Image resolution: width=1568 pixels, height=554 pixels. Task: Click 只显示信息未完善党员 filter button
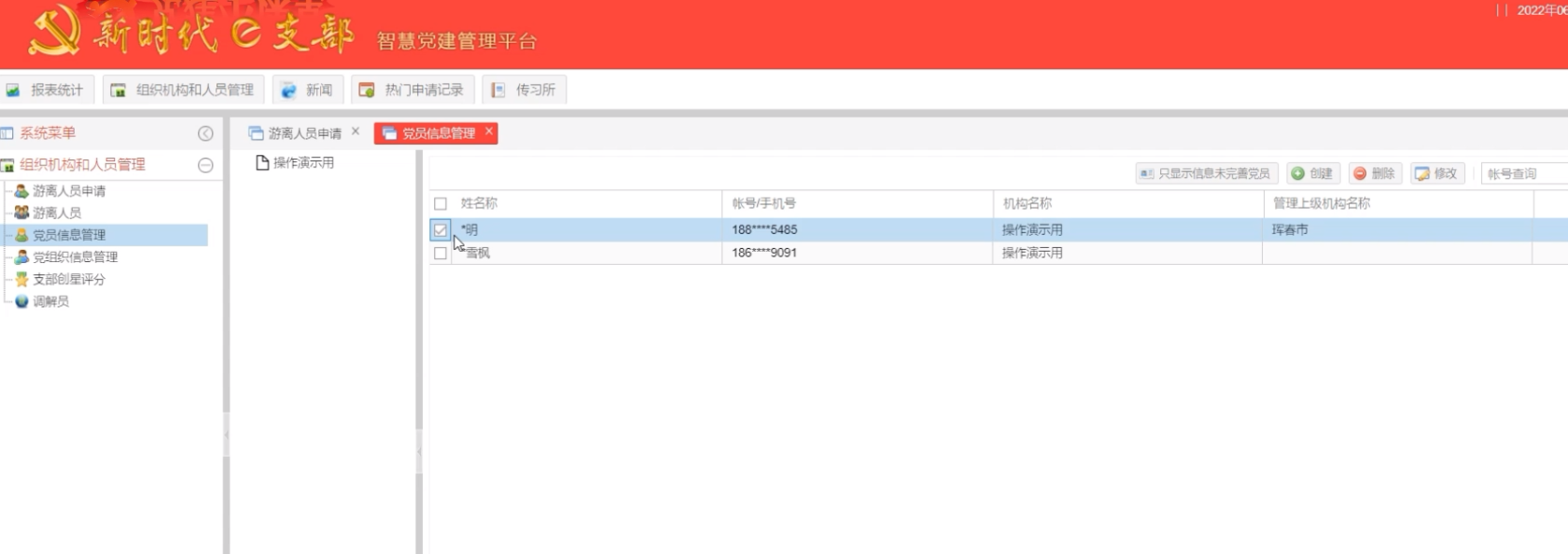tap(1205, 173)
